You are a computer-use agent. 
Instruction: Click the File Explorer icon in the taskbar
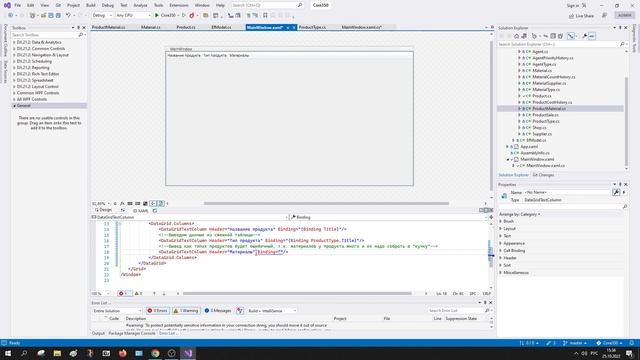57,353
